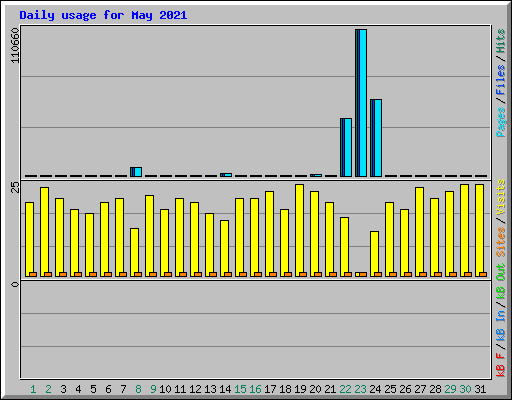Click day 23 on the x-axis
512x400 pixels.
point(360,389)
